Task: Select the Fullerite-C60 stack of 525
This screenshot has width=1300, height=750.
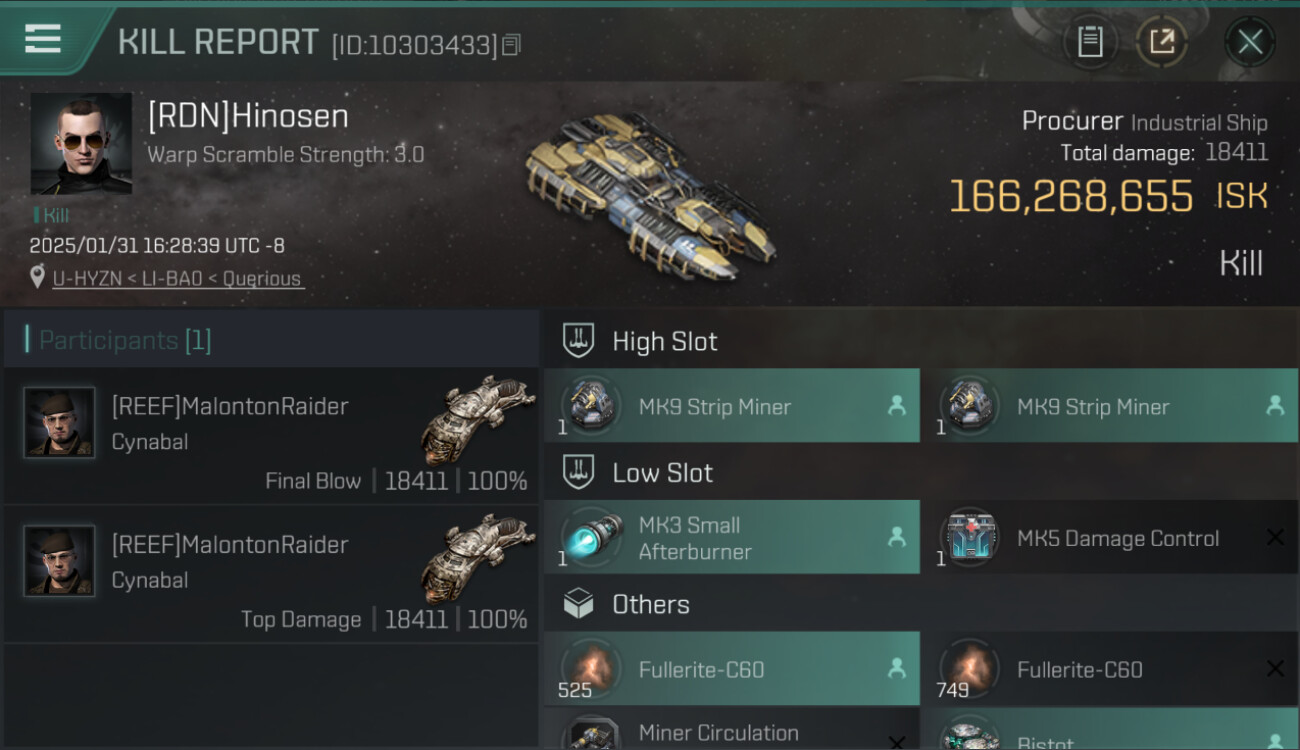Action: click(732, 669)
